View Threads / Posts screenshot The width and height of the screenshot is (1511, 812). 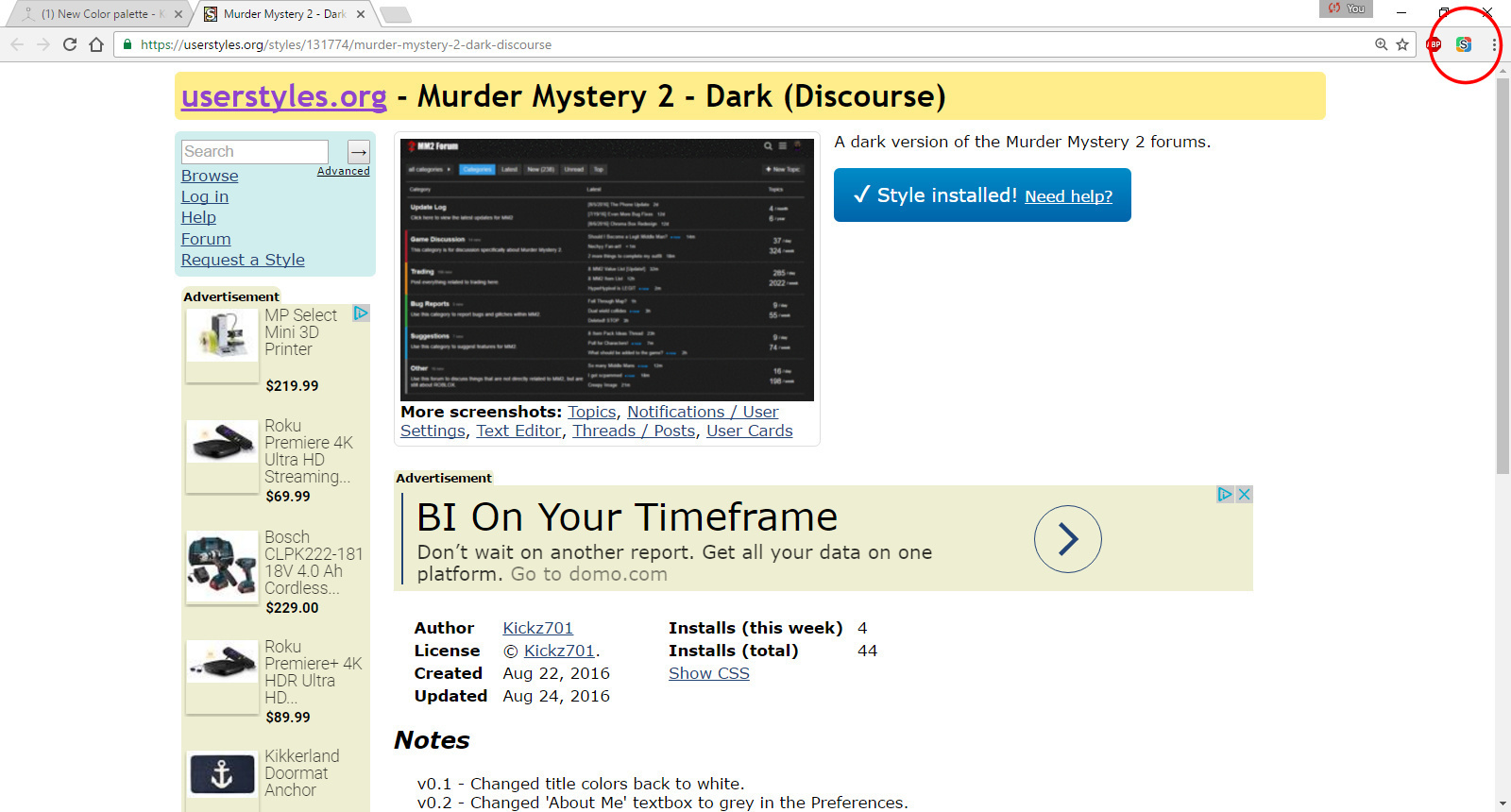(x=634, y=431)
